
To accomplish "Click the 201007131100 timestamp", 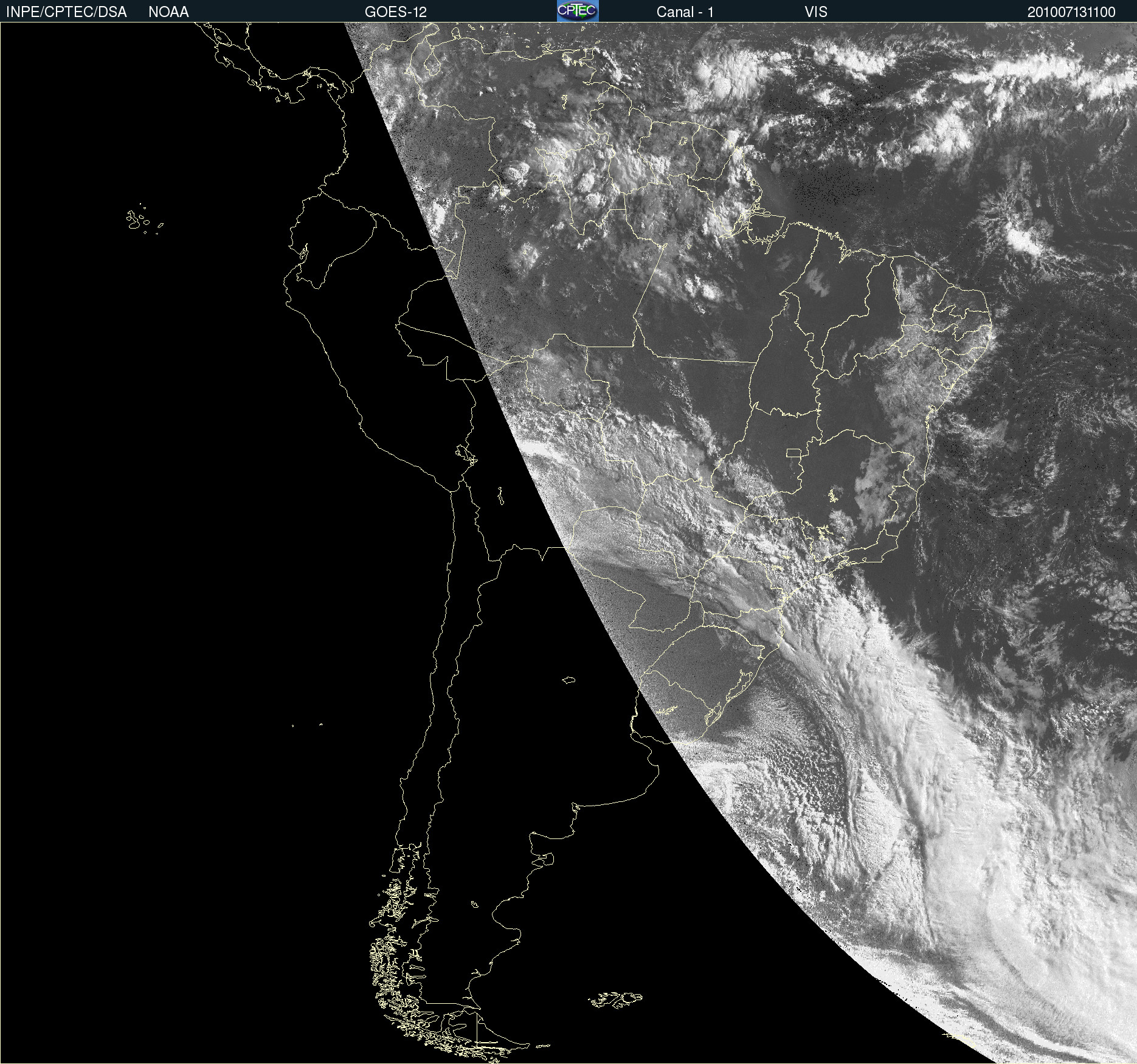I will [x=1071, y=12].
